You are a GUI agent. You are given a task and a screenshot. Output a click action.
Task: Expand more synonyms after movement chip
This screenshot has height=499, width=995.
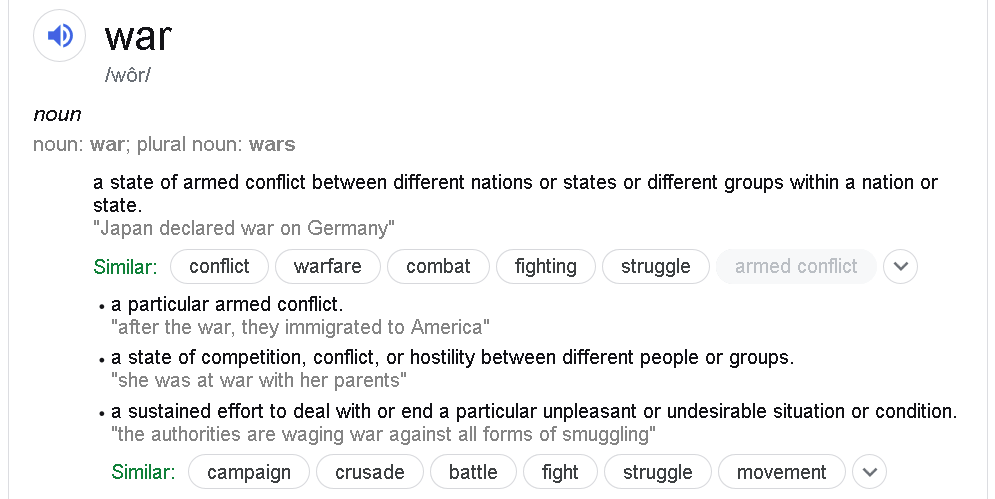point(869,472)
